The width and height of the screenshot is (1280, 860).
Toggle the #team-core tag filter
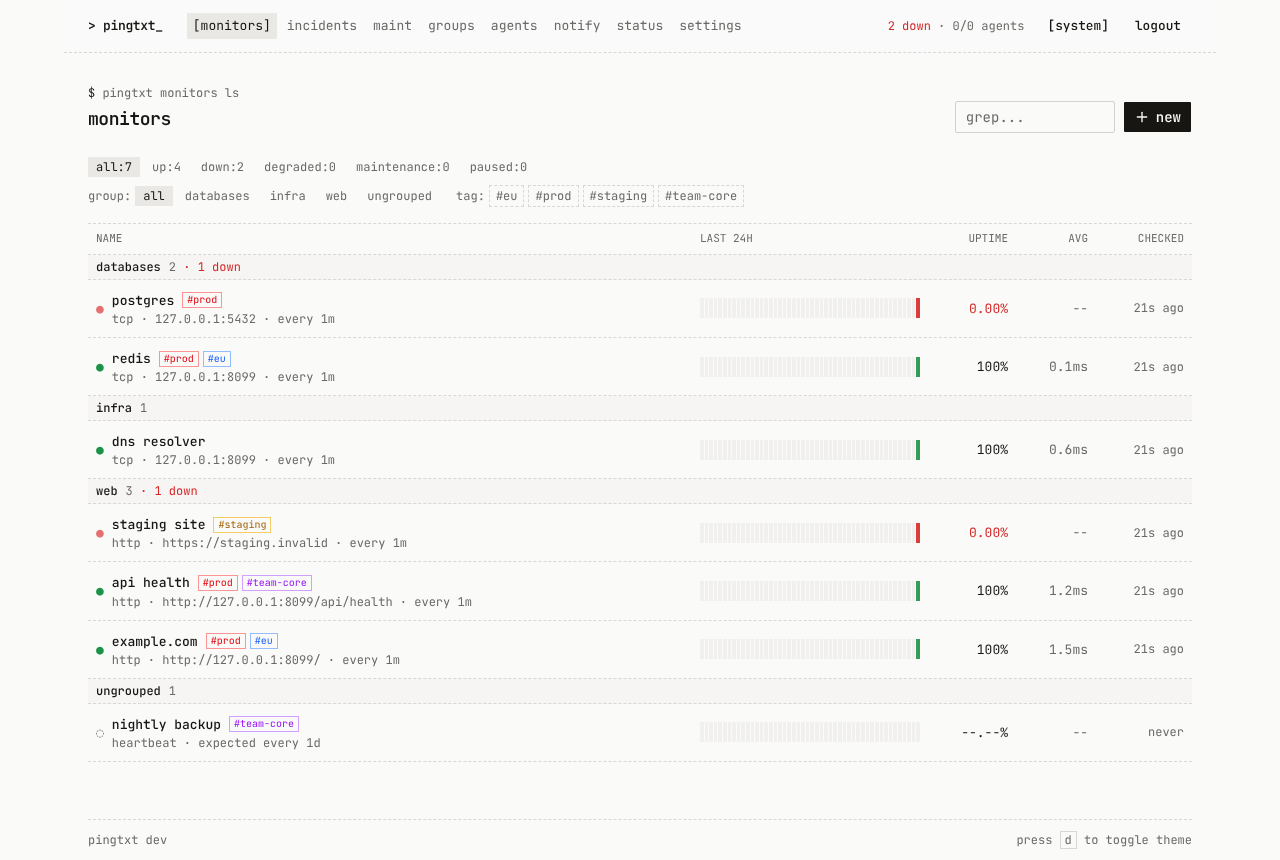click(701, 196)
